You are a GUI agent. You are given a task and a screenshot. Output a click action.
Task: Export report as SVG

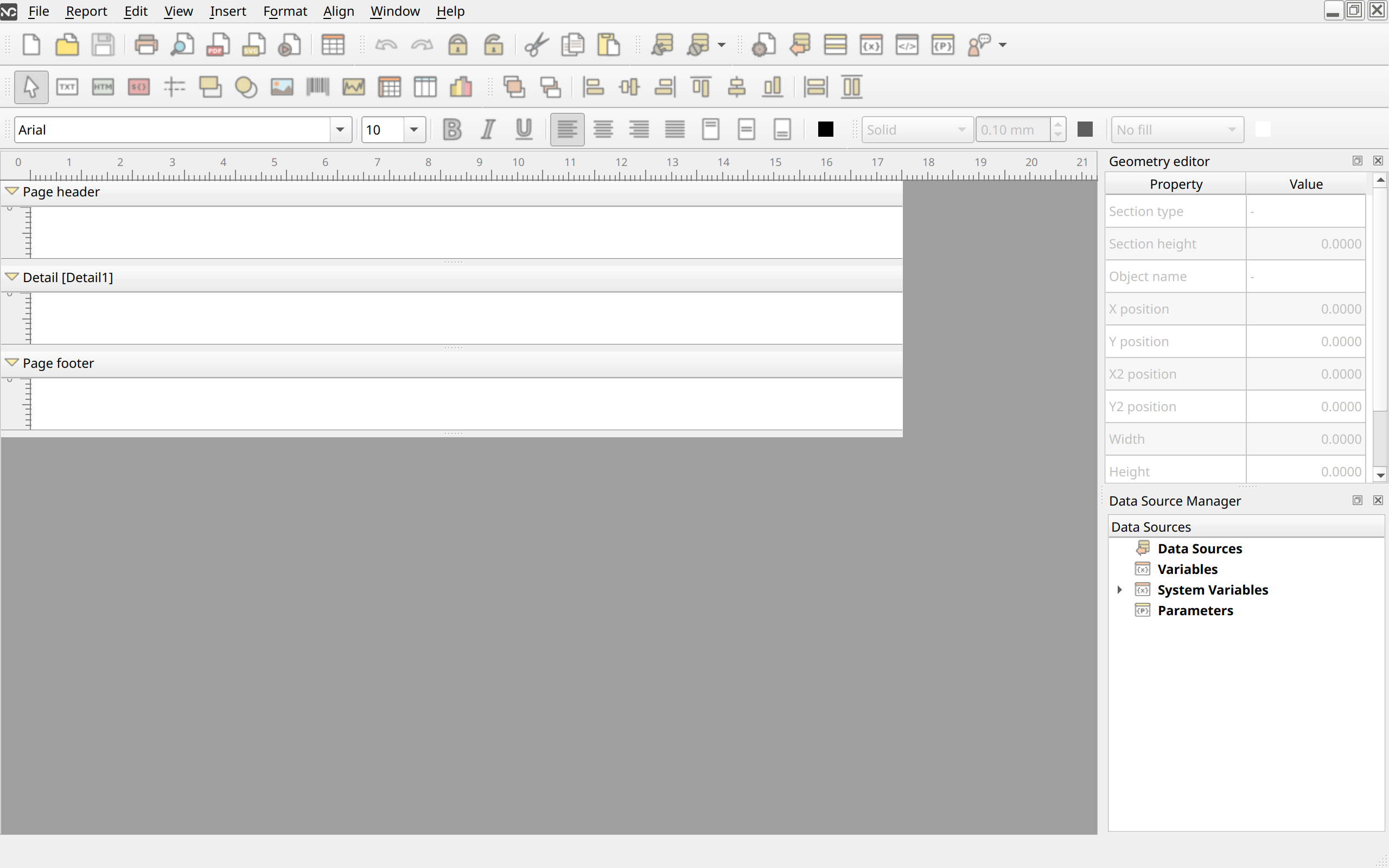tap(253, 44)
